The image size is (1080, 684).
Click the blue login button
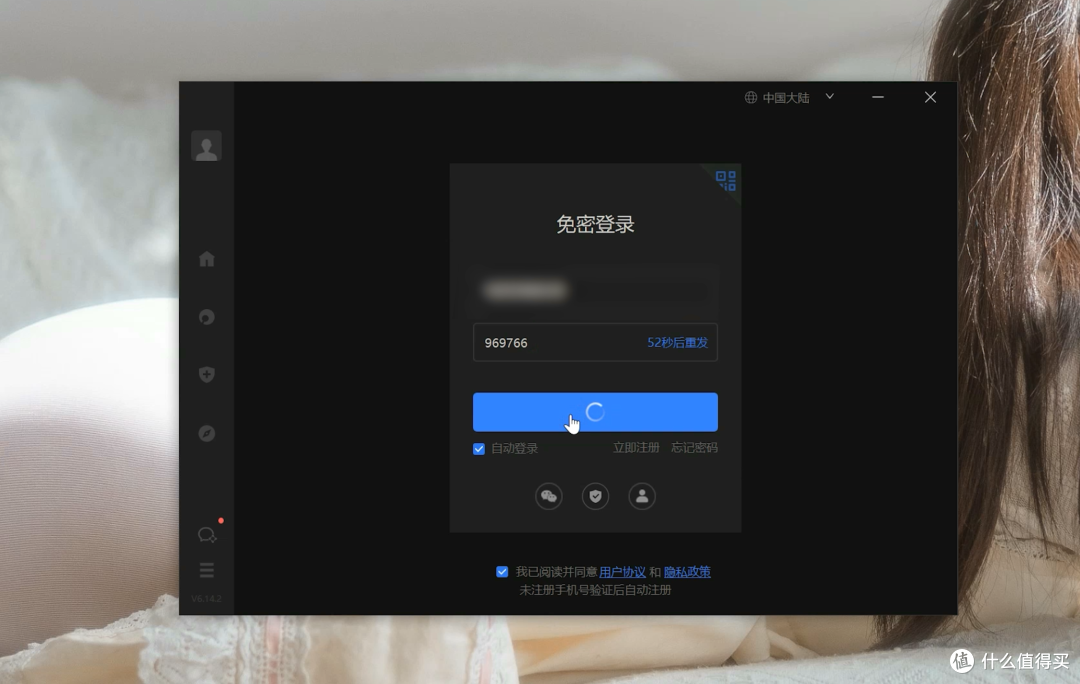[x=595, y=412]
